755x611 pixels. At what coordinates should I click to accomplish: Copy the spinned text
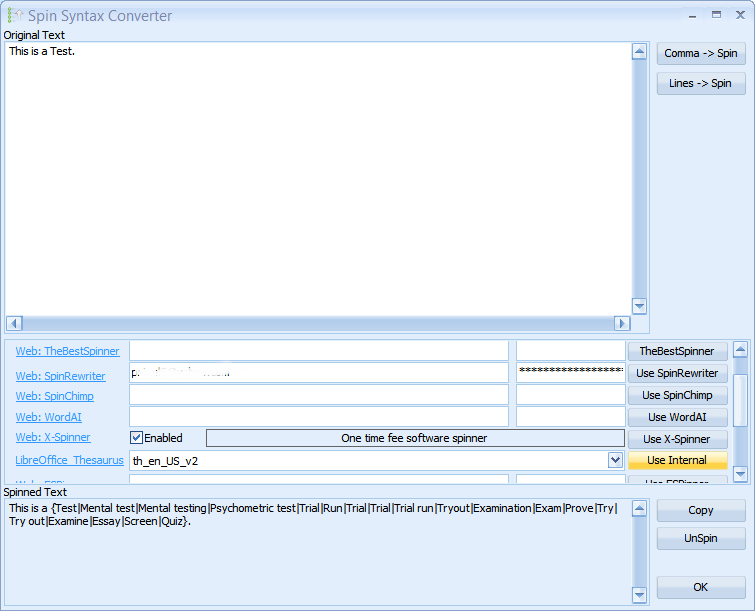(701, 510)
